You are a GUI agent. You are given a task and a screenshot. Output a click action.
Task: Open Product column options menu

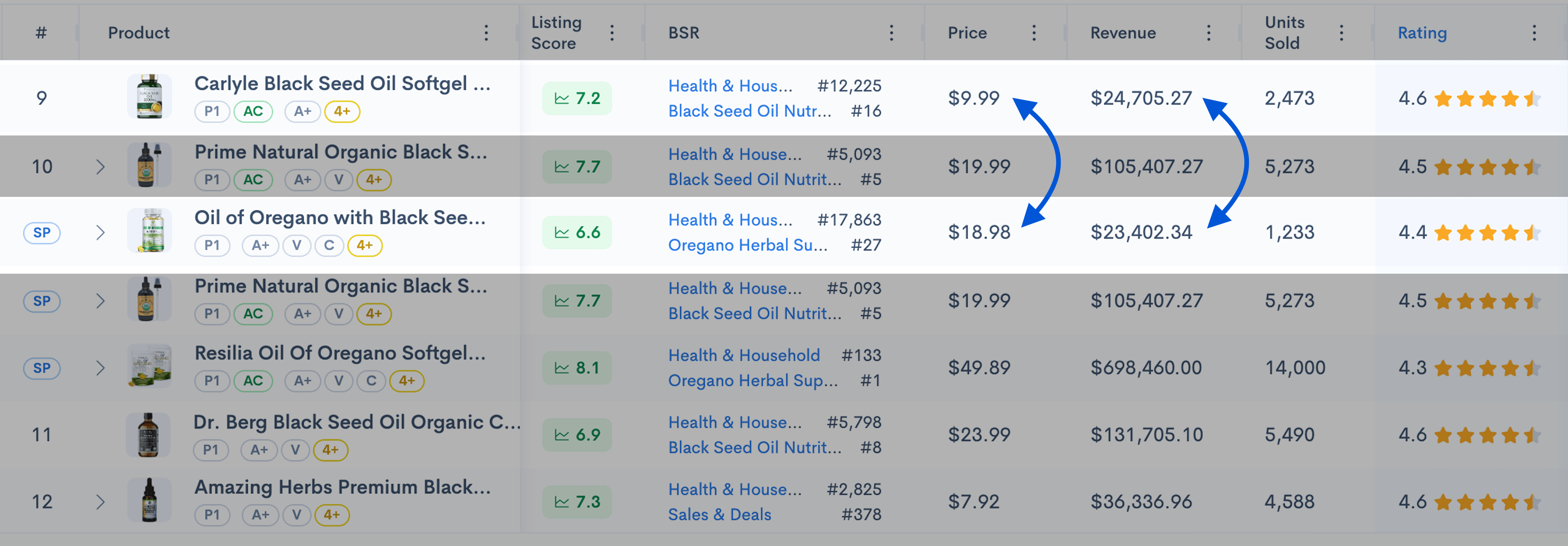[x=486, y=33]
